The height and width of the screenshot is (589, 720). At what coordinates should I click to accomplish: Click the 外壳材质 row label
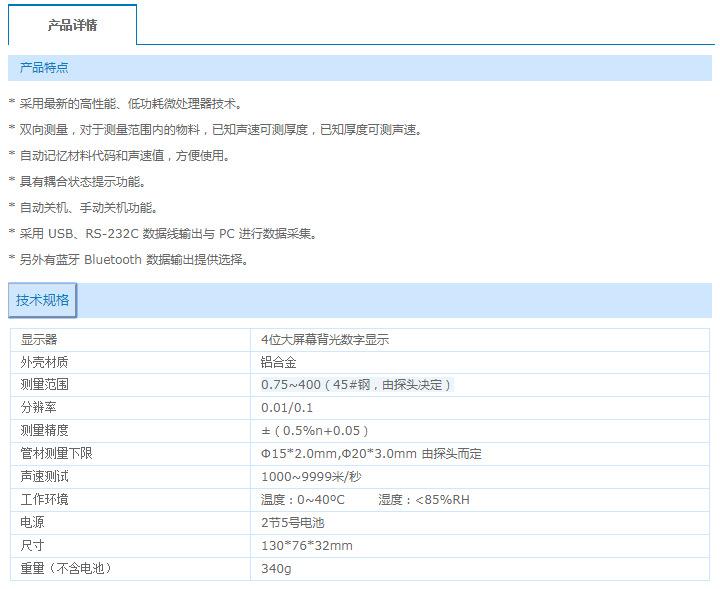(x=45, y=362)
